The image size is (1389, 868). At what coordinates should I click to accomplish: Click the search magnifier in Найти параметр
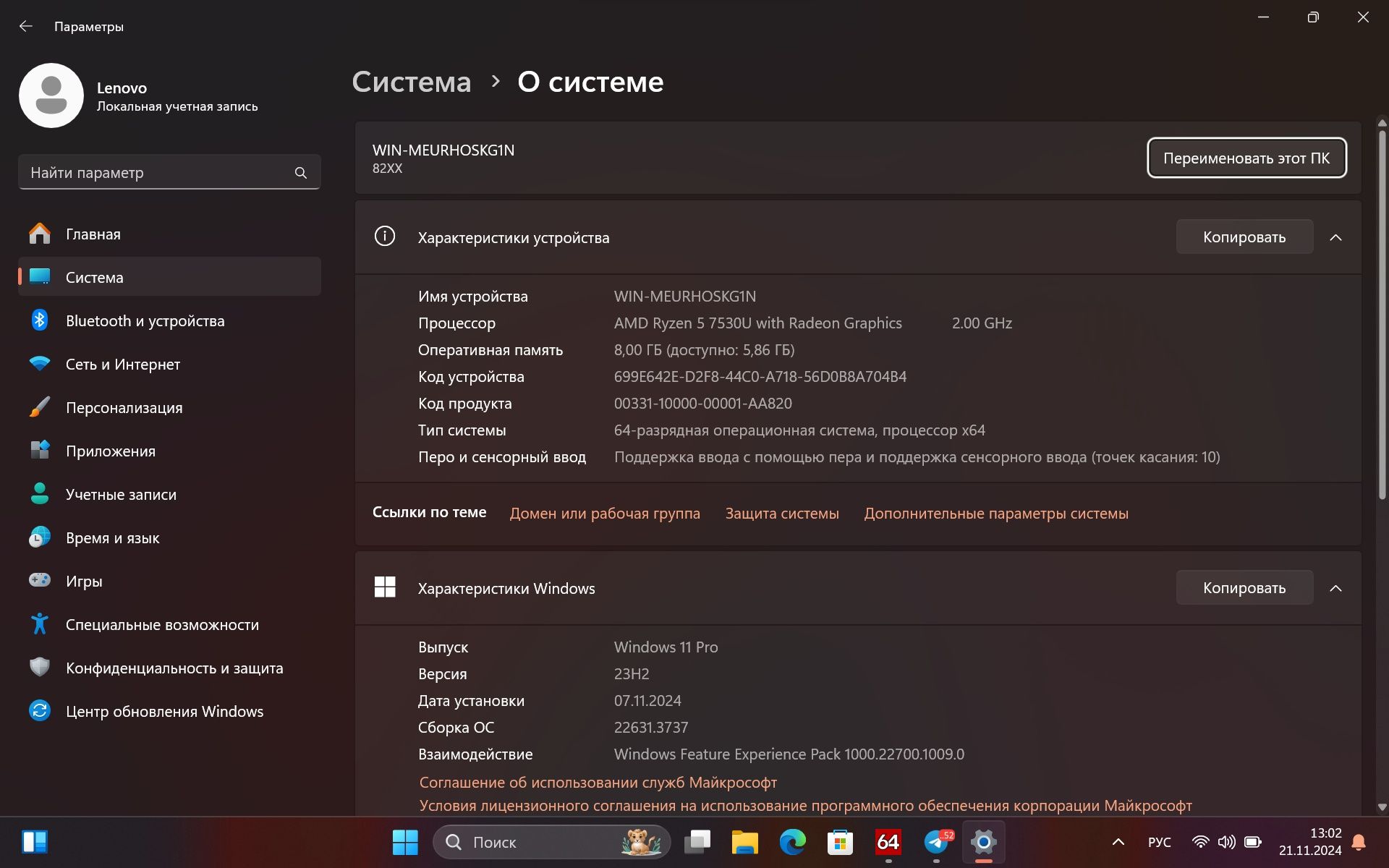[x=301, y=173]
